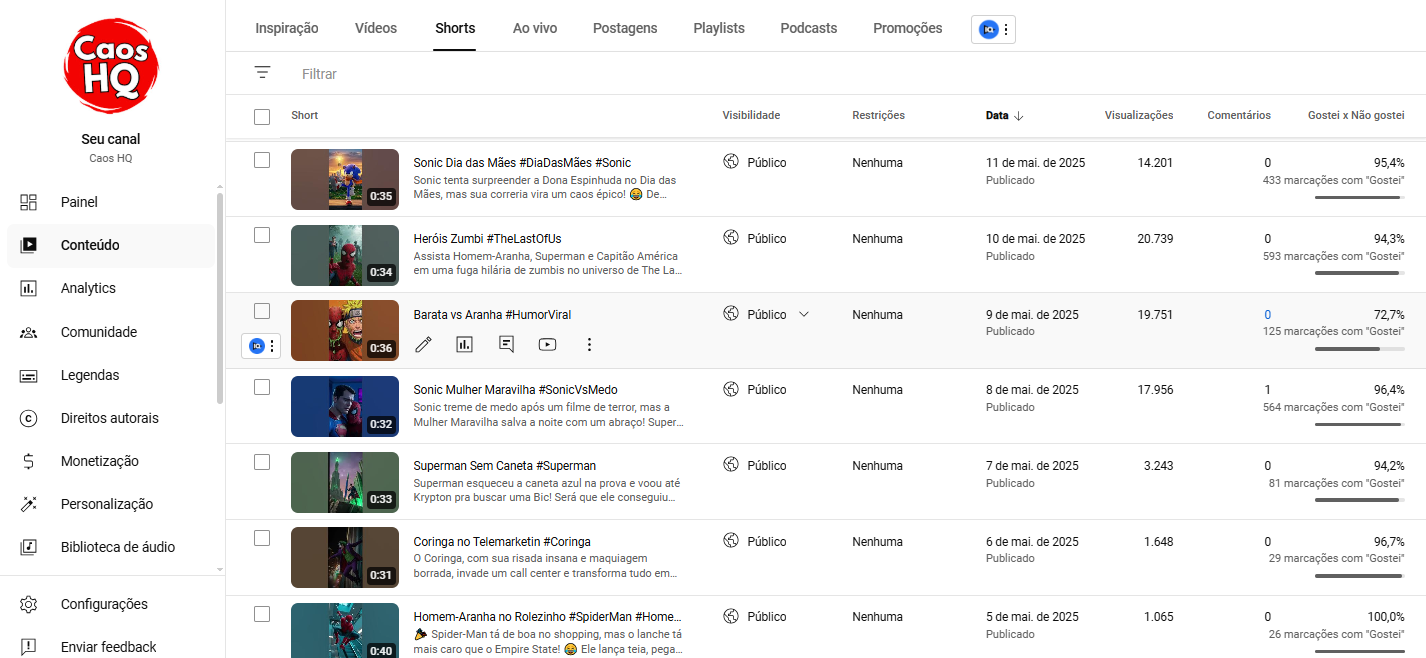Open the Sonic Dia das Mães thumbnail
This screenshot has height=658, width=1426.
click(345, 179)
